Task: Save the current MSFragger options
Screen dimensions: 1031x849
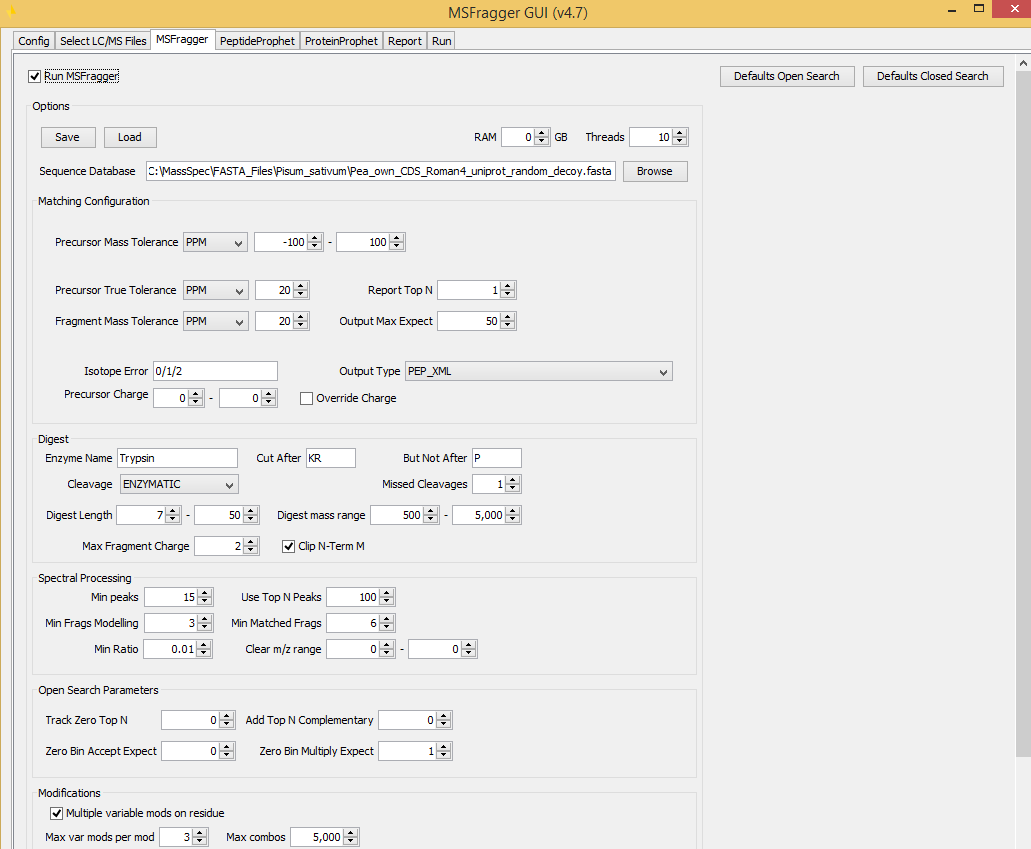Action: click(67, 136)
